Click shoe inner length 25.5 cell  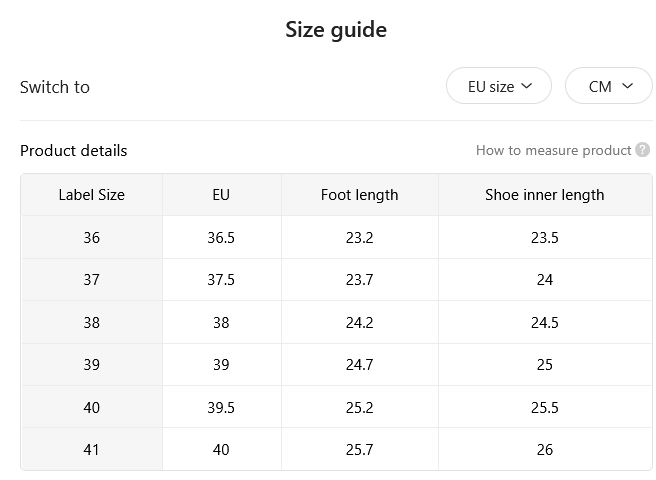[545, 407]
